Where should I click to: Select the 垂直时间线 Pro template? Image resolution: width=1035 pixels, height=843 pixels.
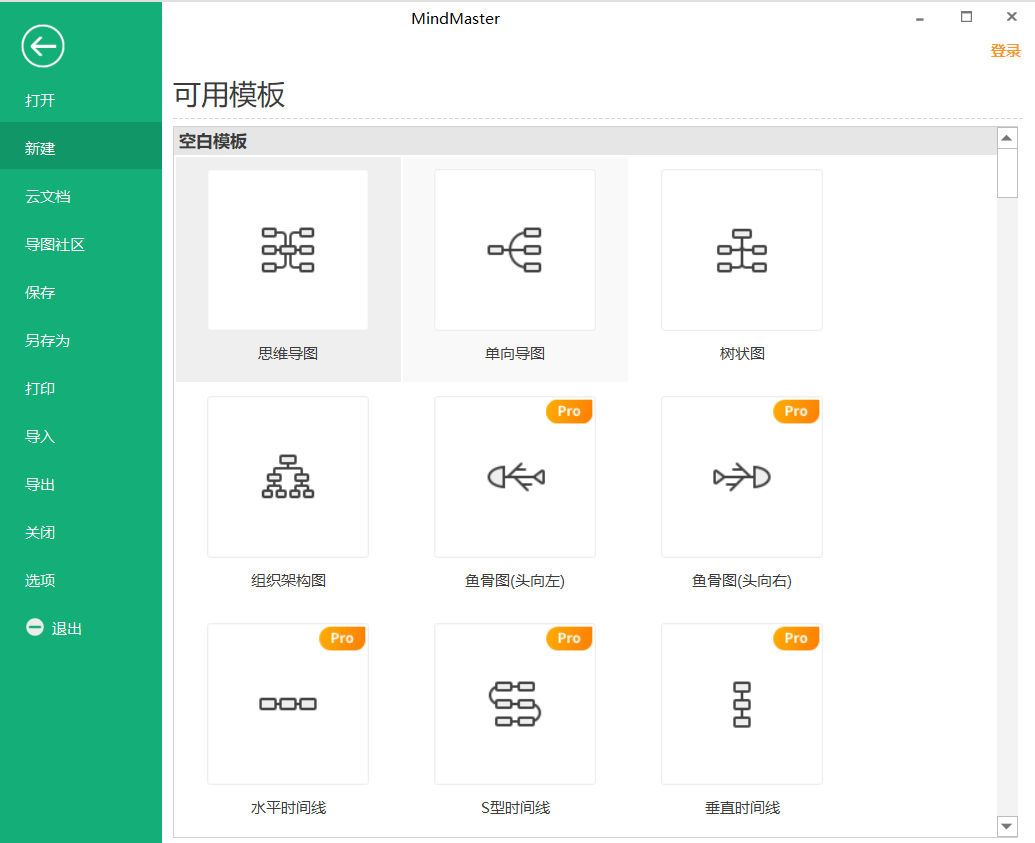(741, 704)
